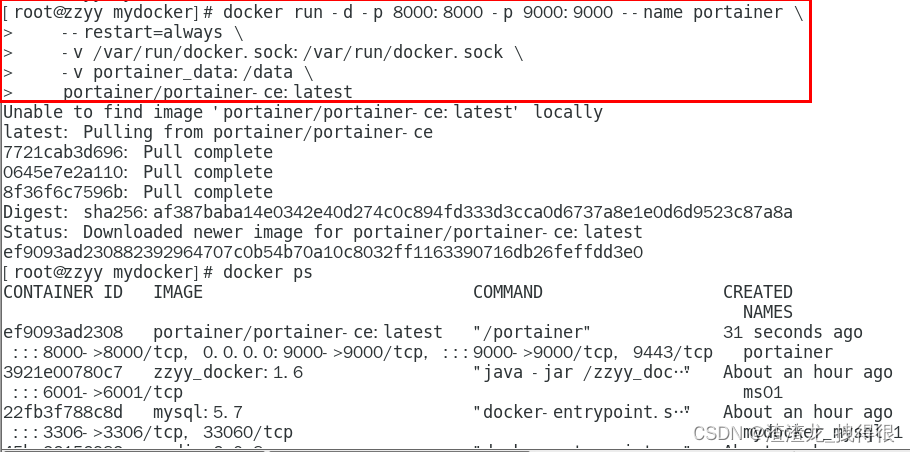Click the 8f36f6c7596b Pull complete line
This screenshot has height=452, width=910.
138,192
